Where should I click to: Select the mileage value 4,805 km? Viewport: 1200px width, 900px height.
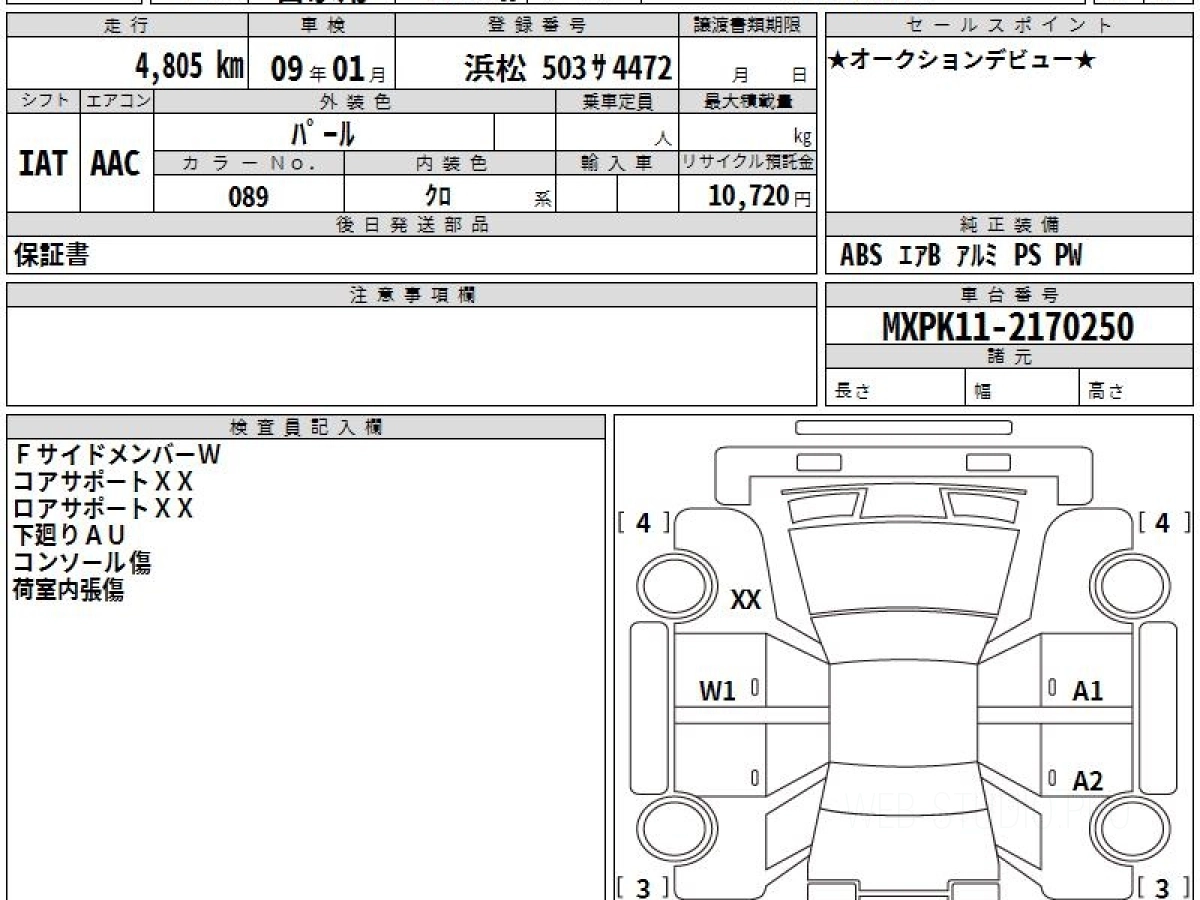coord(190,67)
